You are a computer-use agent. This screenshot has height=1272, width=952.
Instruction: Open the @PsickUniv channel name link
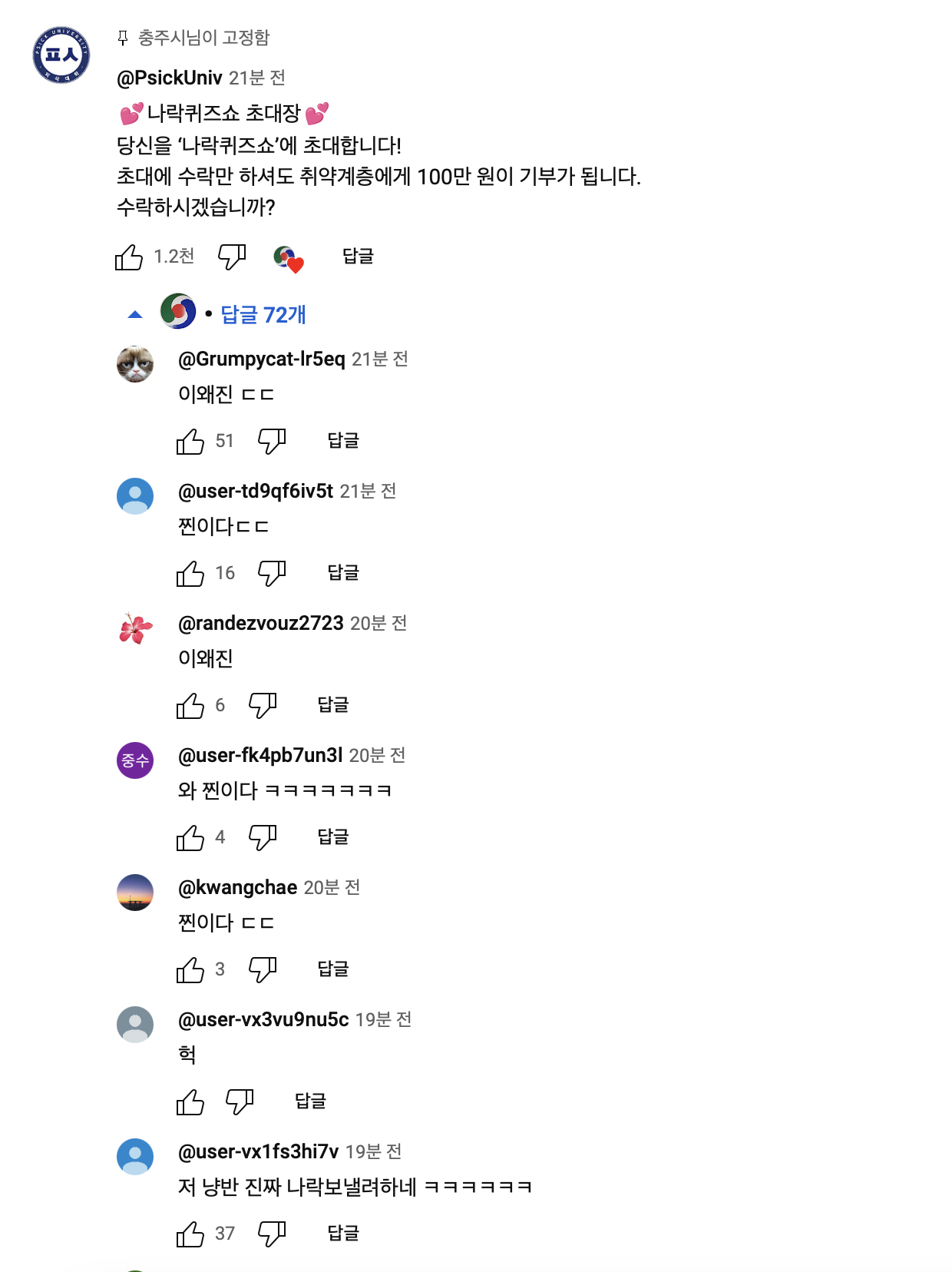coord(170,78)
